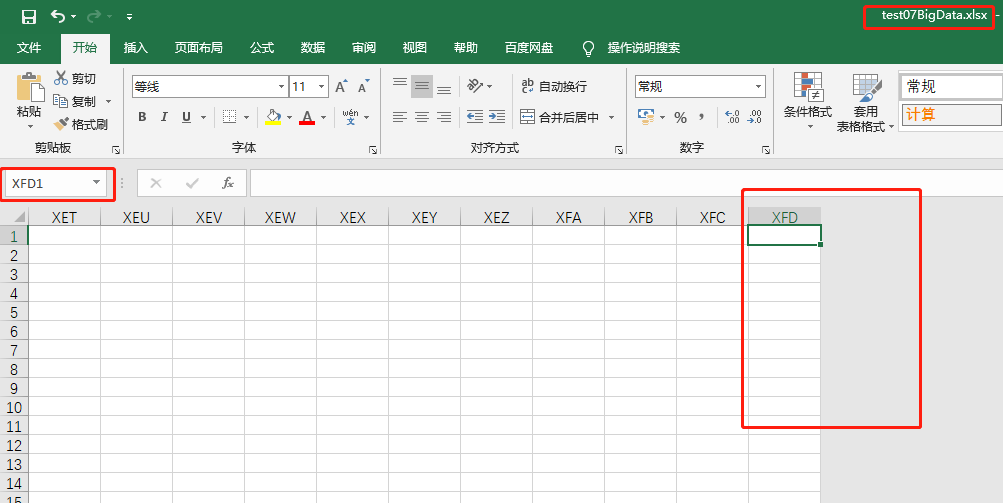Switch to the 视图 ribbon tab

point(415,48)
